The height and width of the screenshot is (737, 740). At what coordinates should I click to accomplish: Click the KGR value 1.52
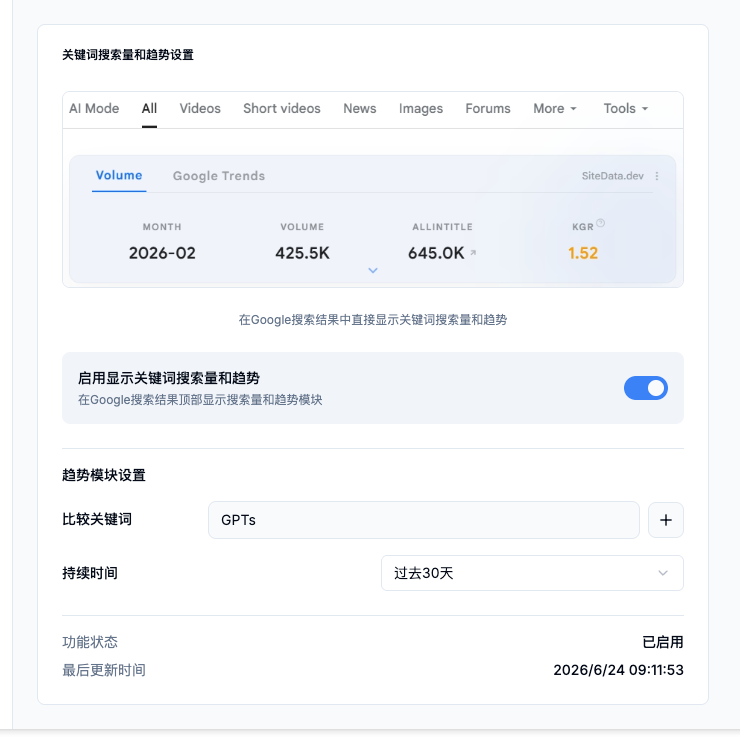click(583, 253)
